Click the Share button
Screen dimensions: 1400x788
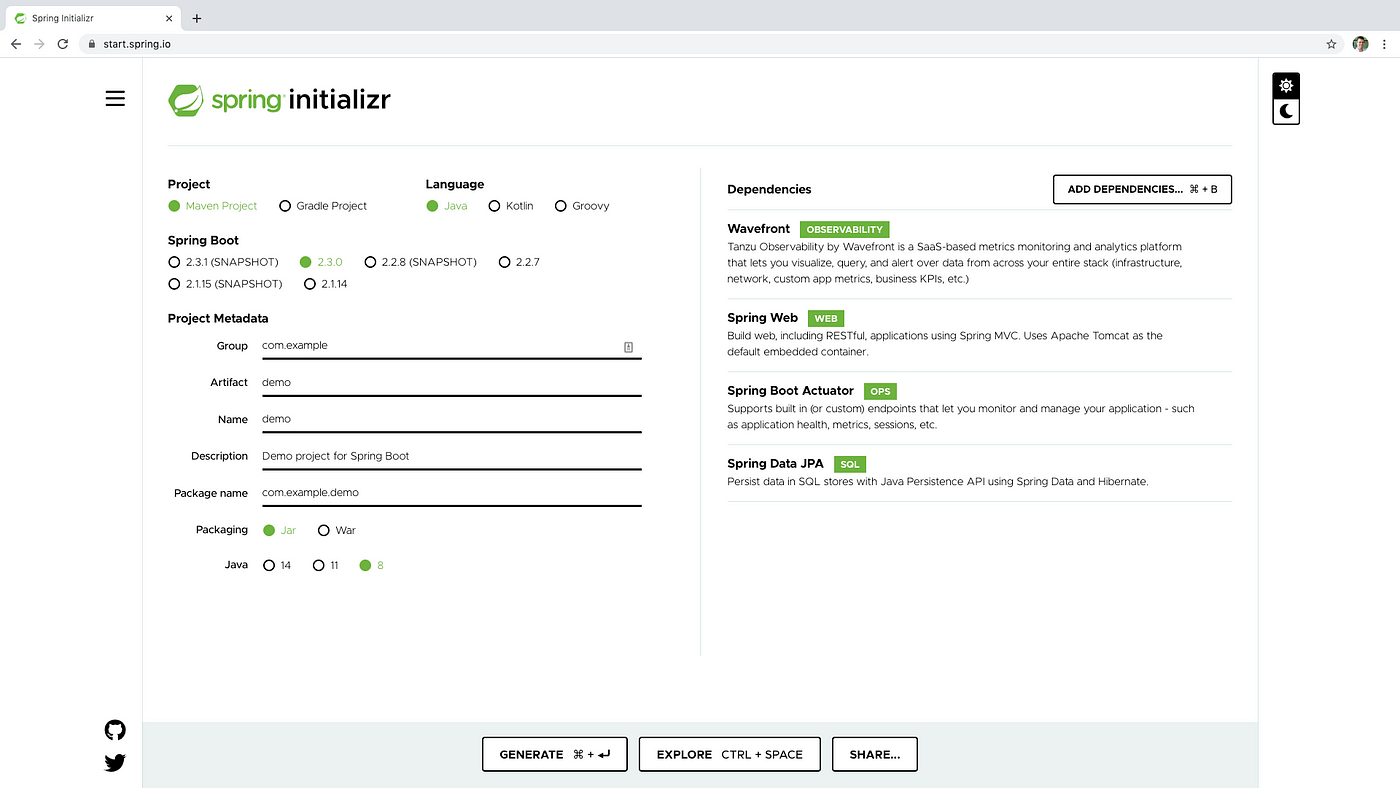click(x=874, y=754)
